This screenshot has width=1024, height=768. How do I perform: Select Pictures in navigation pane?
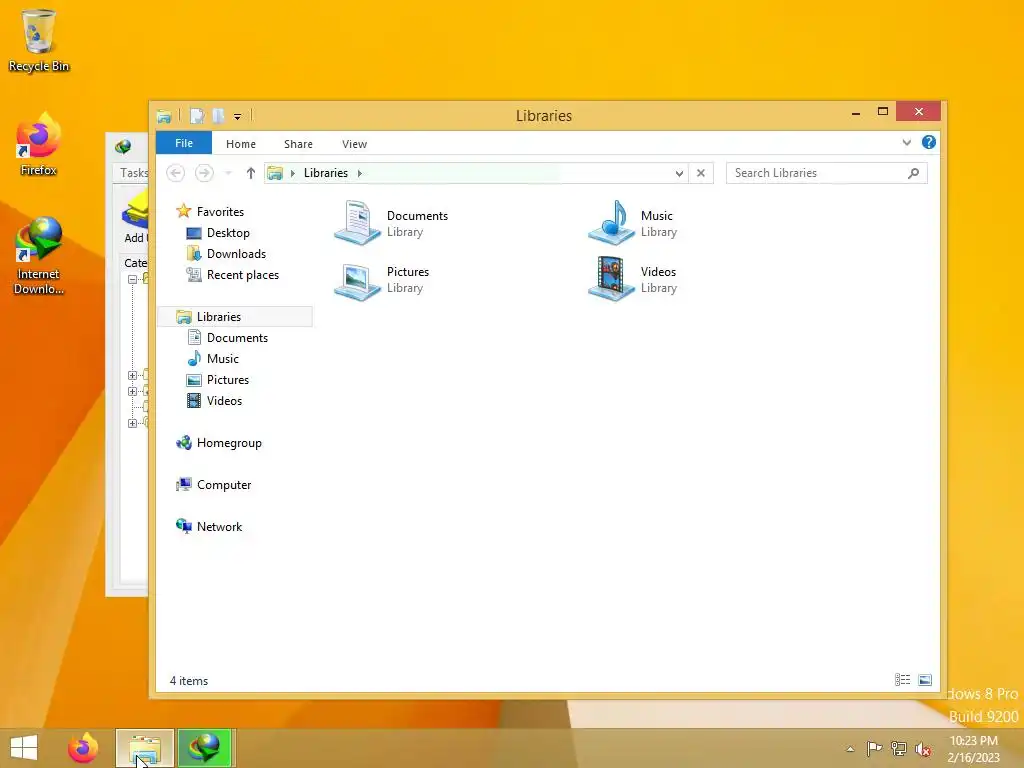pyautogui.click(x=227, y=379)
